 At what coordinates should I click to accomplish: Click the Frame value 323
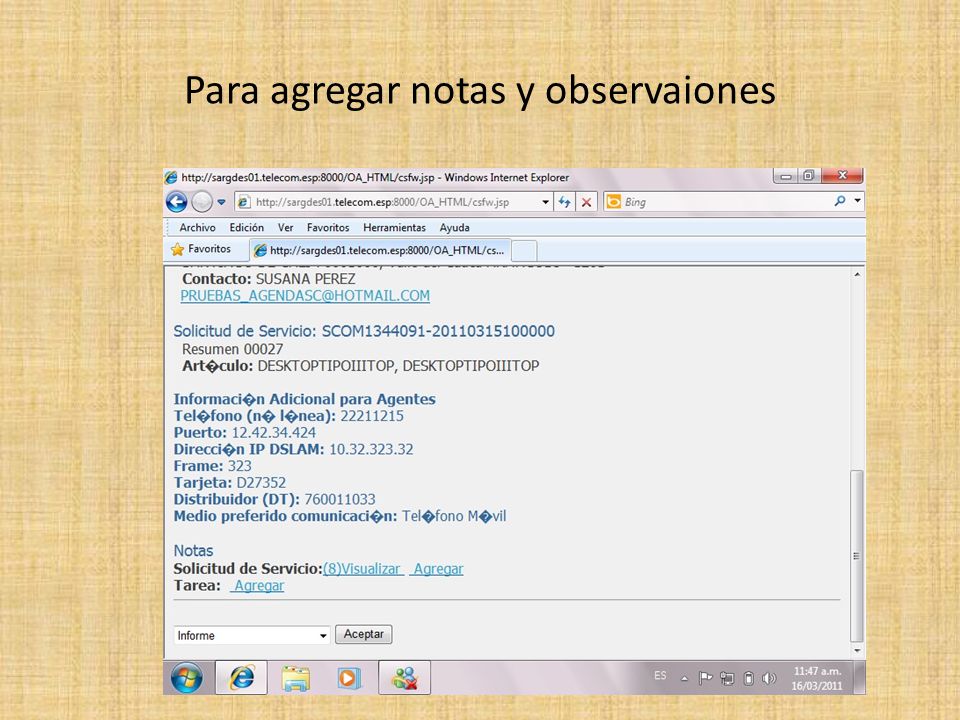240,466
